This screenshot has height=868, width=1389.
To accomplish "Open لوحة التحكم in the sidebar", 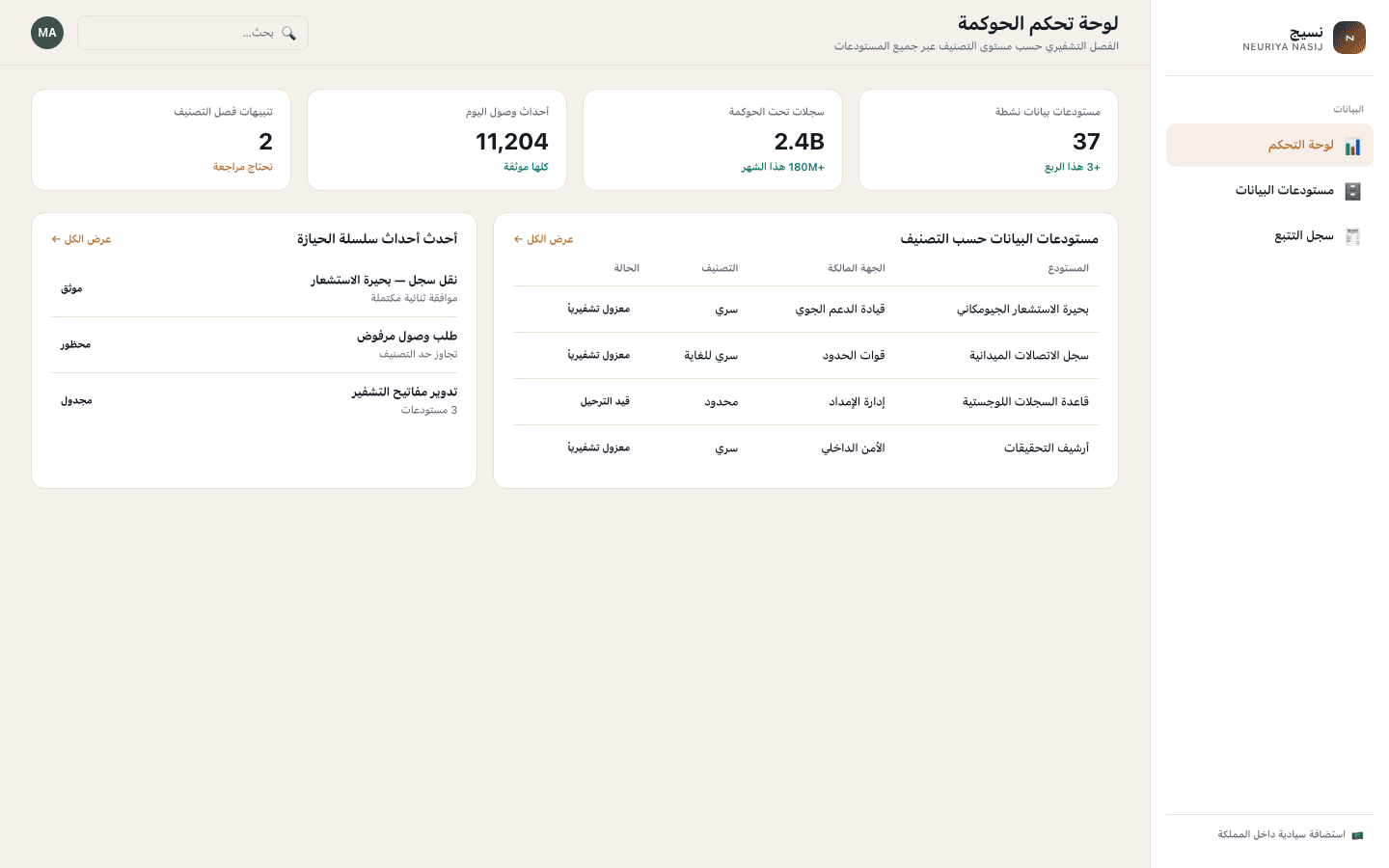I will click(x=1269, y=146).
